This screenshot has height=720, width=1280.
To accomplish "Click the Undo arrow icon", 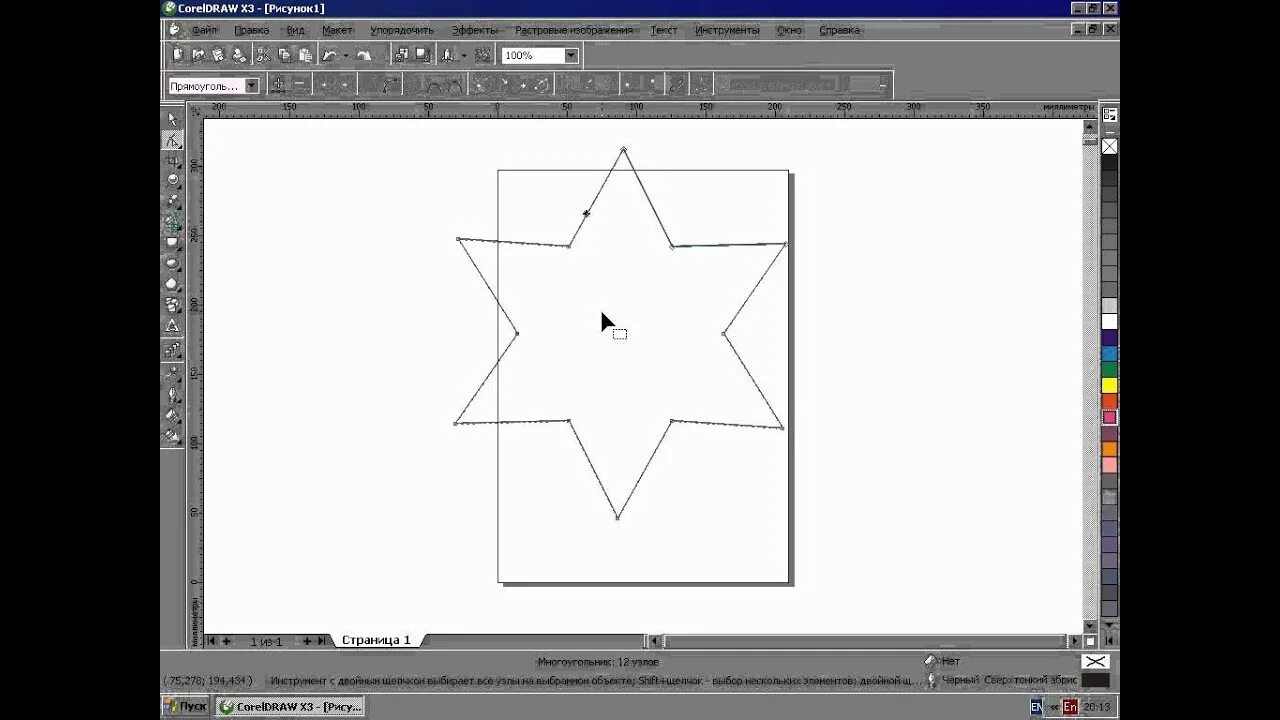I will point(329,55).
